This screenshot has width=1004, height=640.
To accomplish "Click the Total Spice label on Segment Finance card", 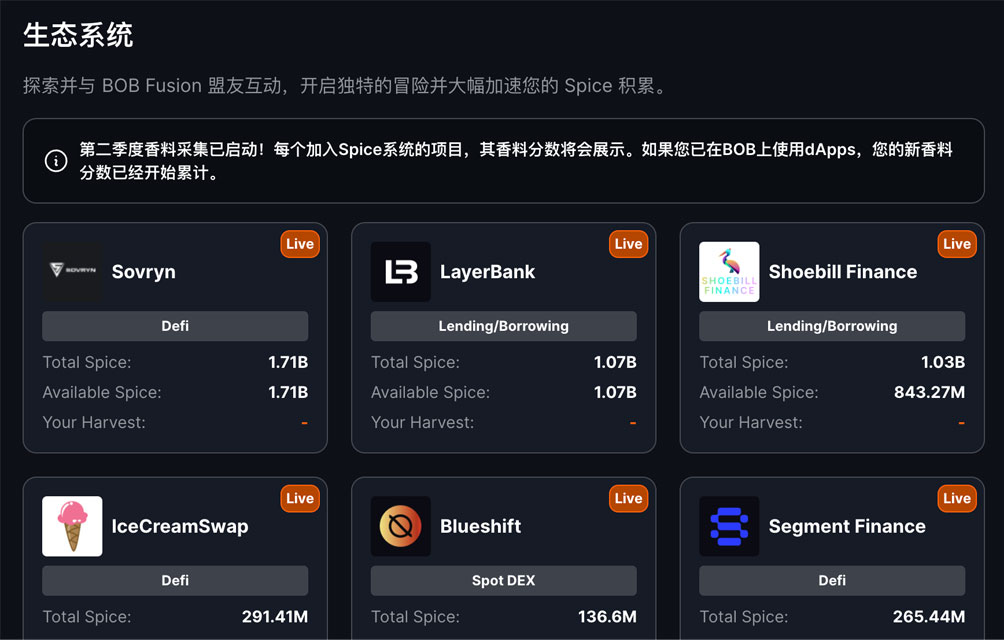I will (x=744, y=617).
